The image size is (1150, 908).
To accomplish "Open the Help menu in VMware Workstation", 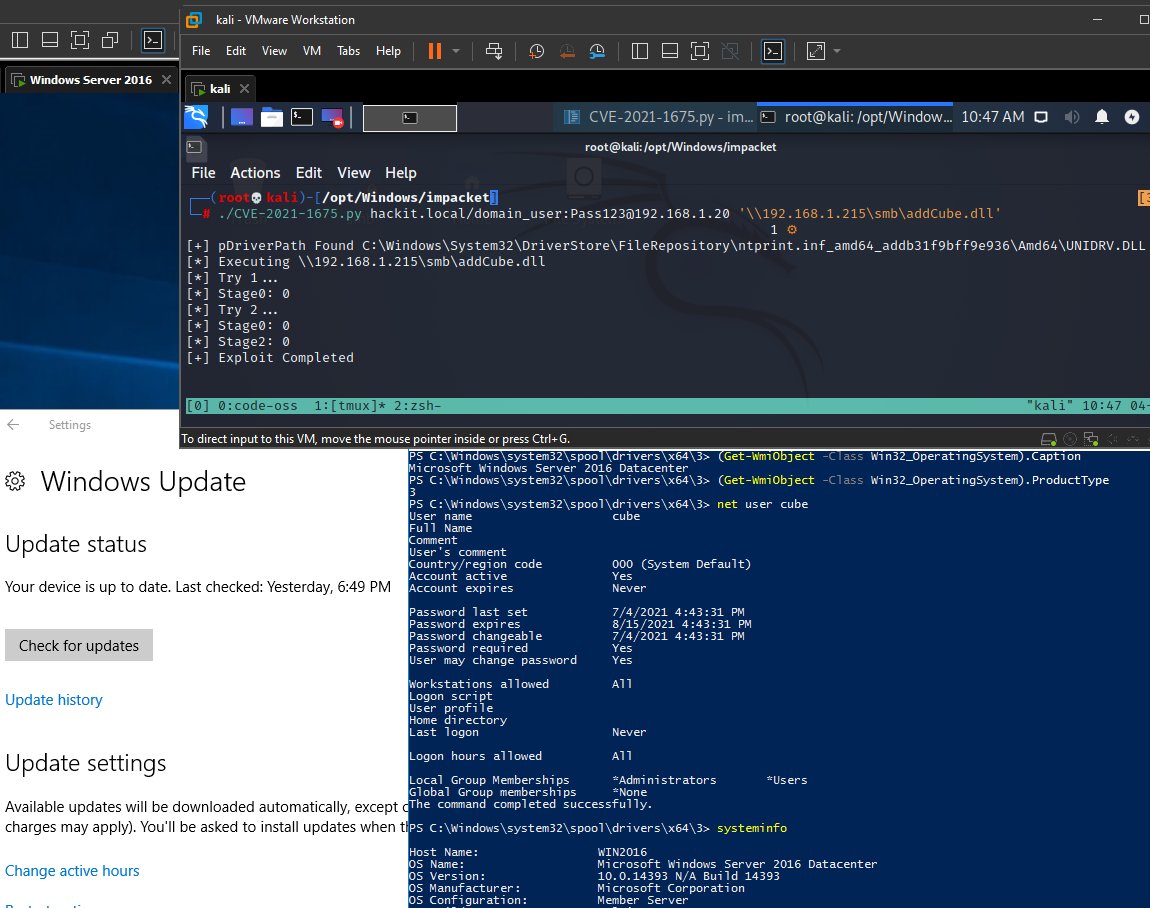I will [388, 51].
